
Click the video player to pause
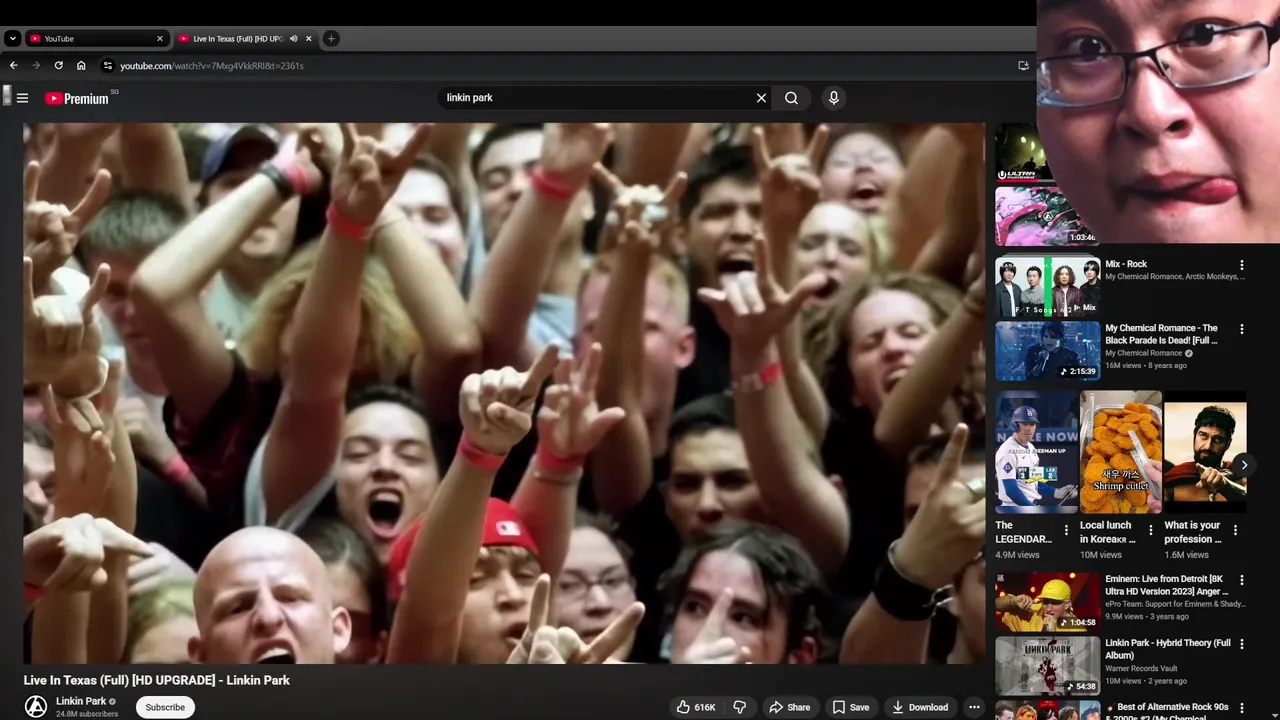(504, 393)
